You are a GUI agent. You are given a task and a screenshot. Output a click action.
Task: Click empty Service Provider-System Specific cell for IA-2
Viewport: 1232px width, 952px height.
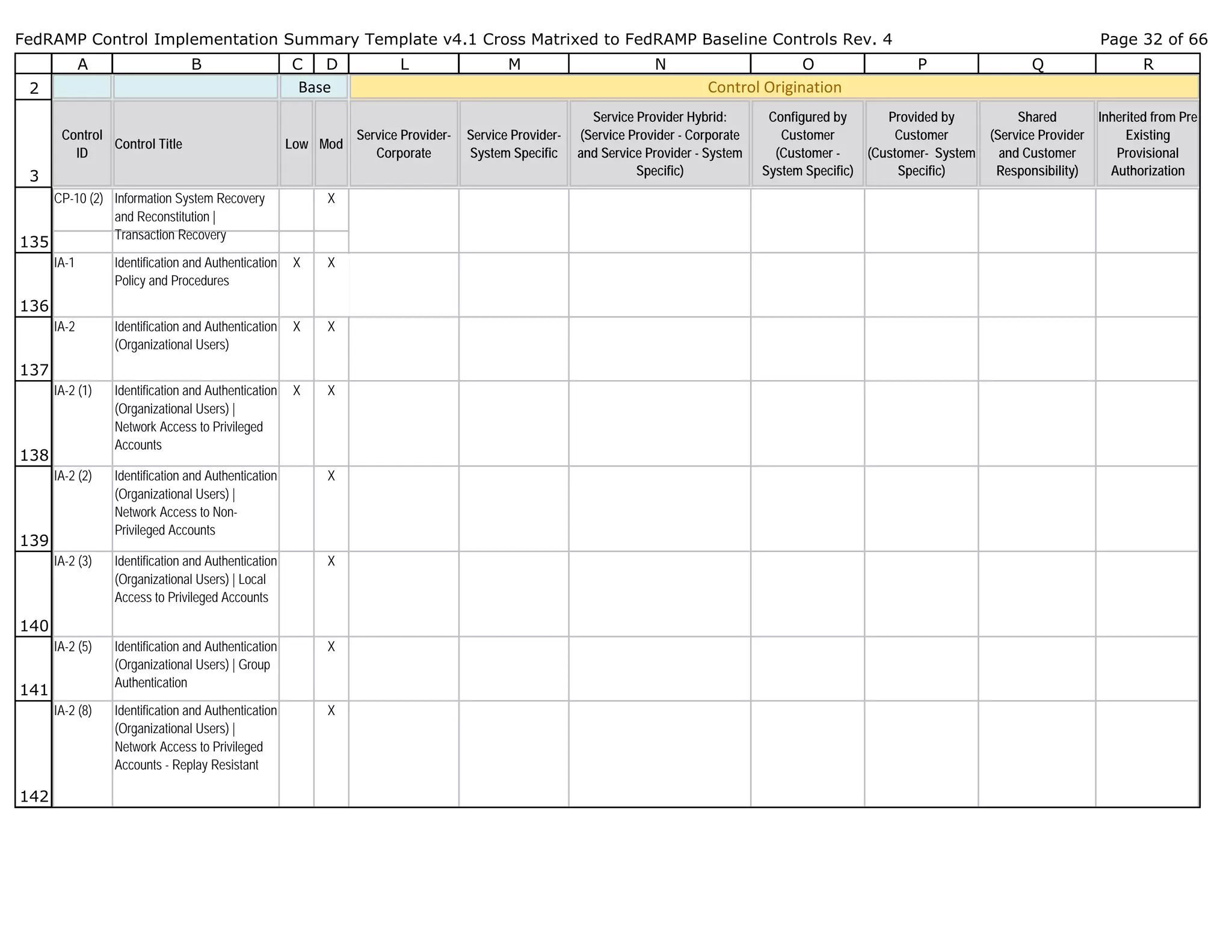(x=514, y=349)
